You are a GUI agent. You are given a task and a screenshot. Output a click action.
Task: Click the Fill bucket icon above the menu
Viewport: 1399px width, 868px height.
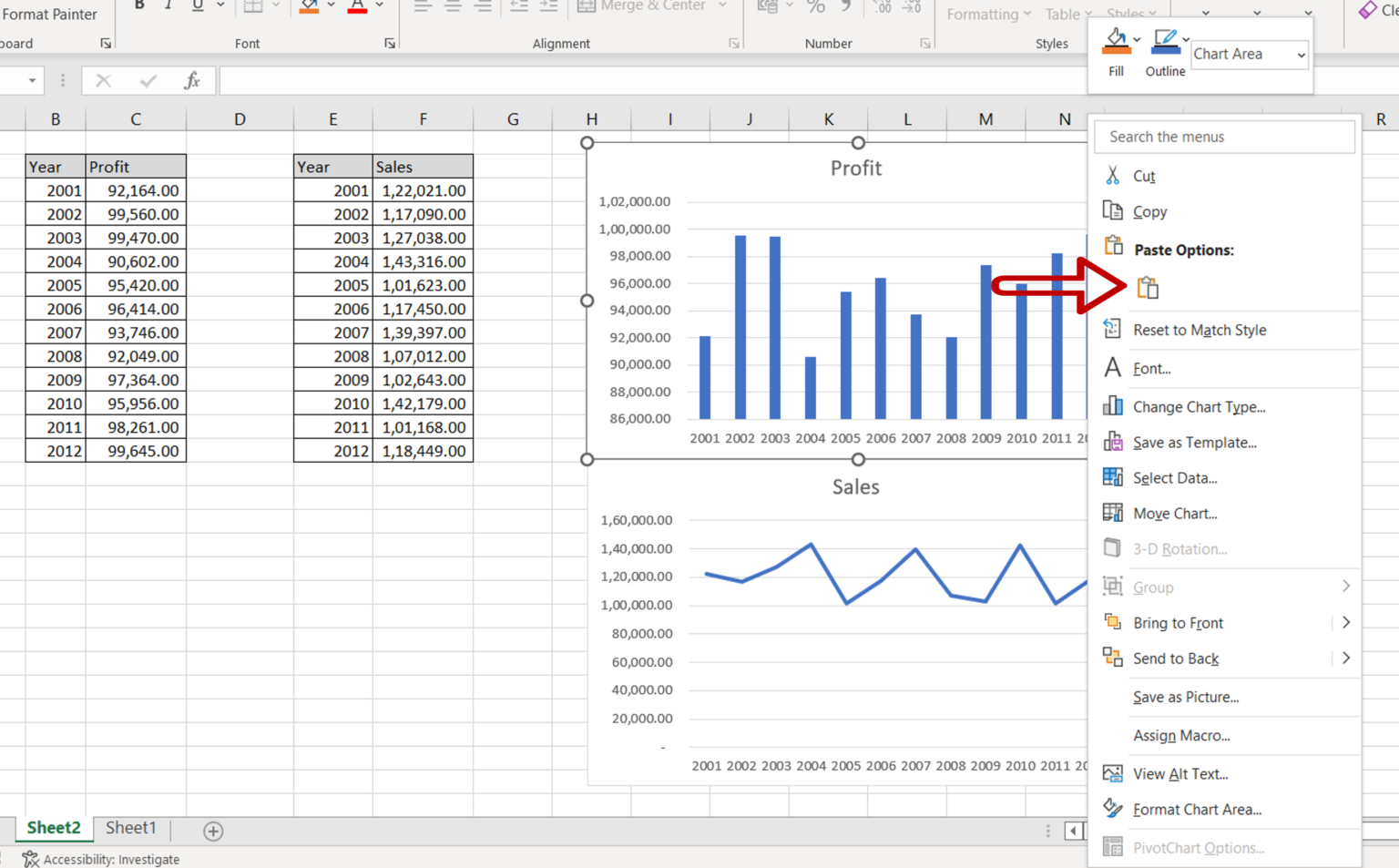pyautogui.click(x=1115, y=40)
